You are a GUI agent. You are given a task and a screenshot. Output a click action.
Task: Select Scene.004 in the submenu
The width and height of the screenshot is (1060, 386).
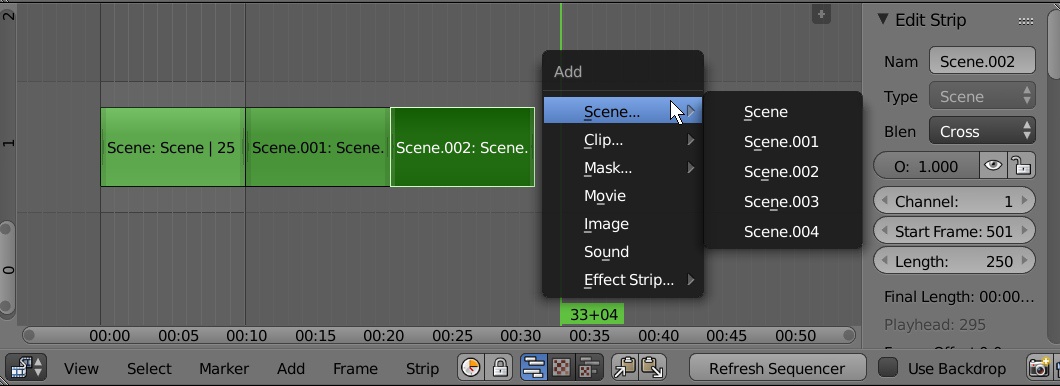(x=783, y=231)
